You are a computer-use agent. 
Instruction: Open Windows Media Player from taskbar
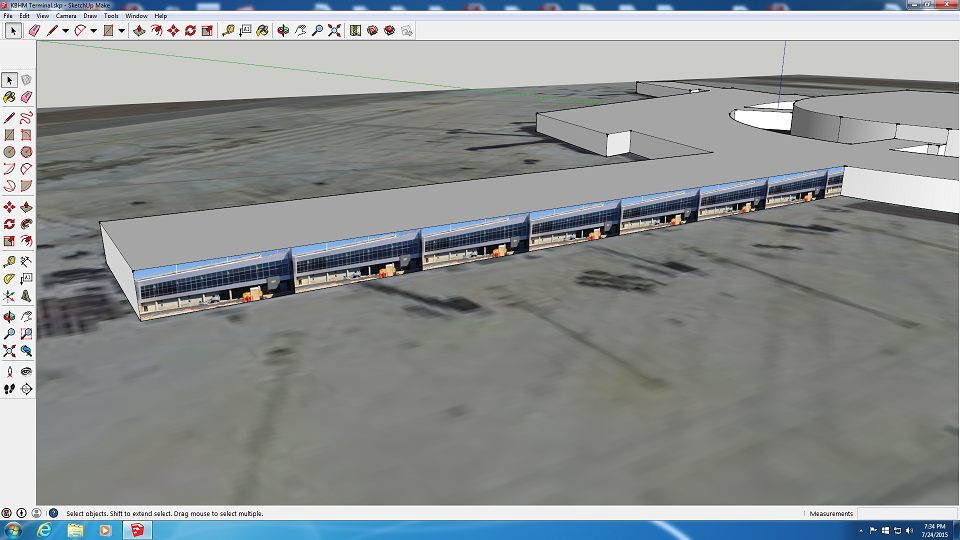click(105, 530)
